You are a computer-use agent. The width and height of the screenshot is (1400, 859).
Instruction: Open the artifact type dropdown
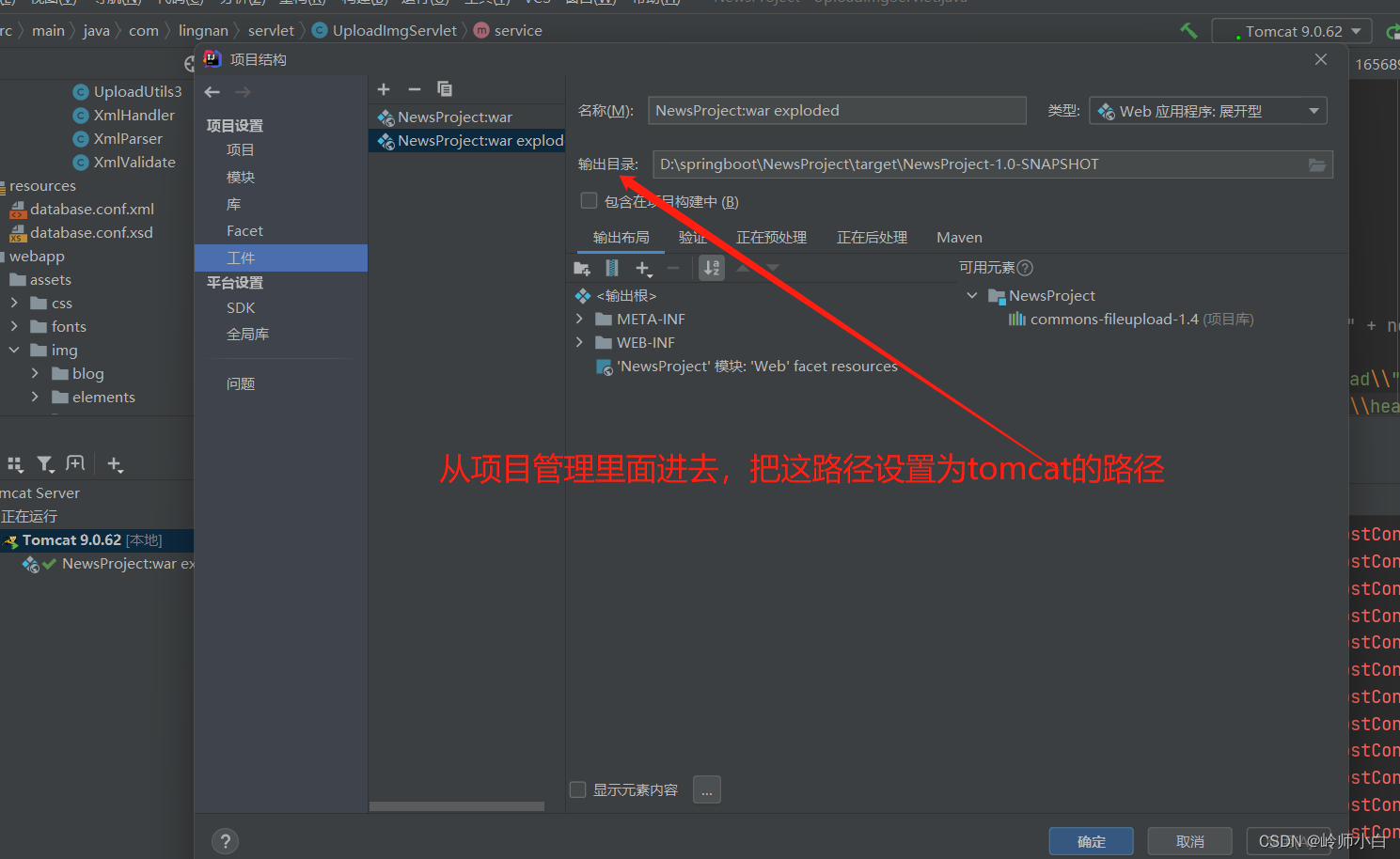click(1208, 111)
